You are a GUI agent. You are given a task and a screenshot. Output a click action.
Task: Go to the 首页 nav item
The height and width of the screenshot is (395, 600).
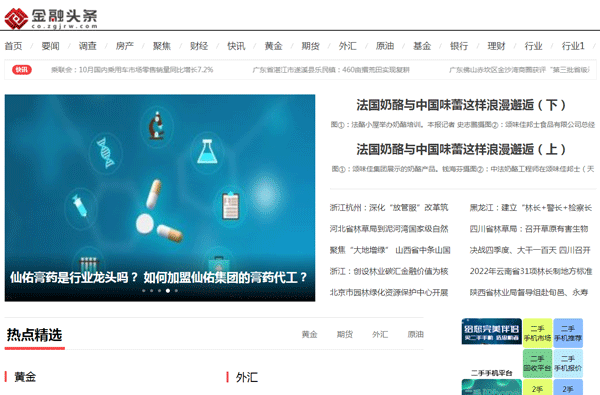point(13,46)
